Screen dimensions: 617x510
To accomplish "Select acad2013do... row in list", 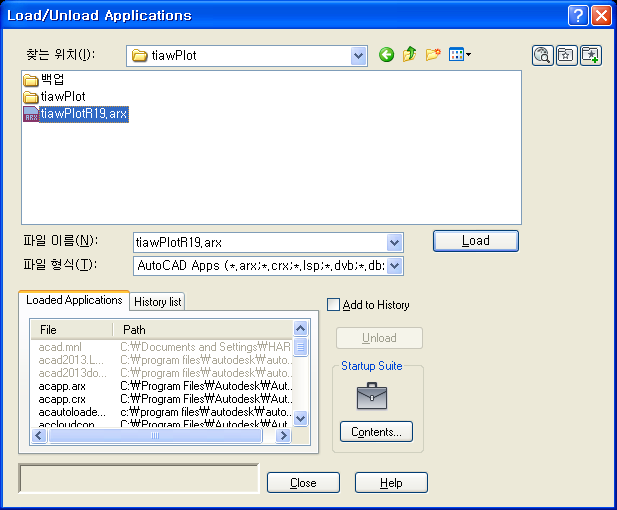I will [x=161, y=373].
